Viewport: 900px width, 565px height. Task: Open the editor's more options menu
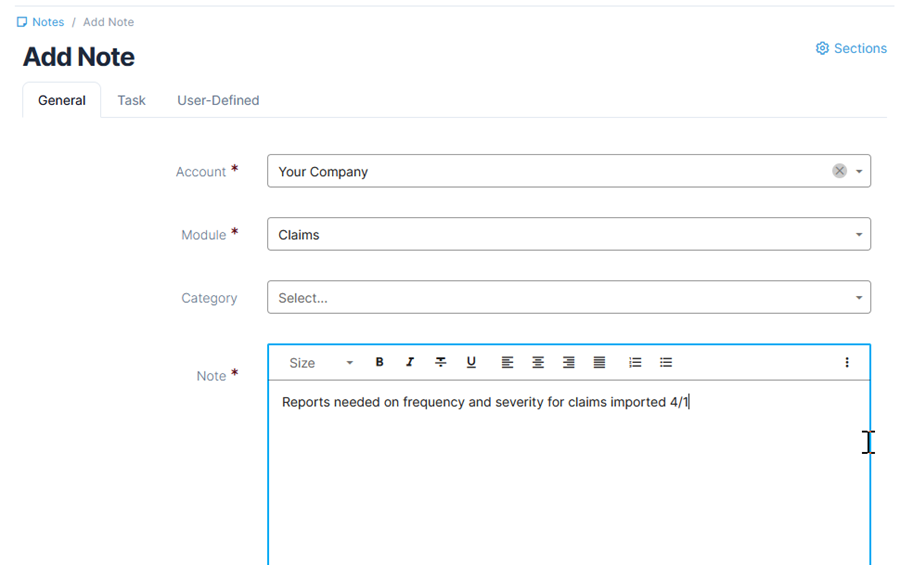click(847, 362)
